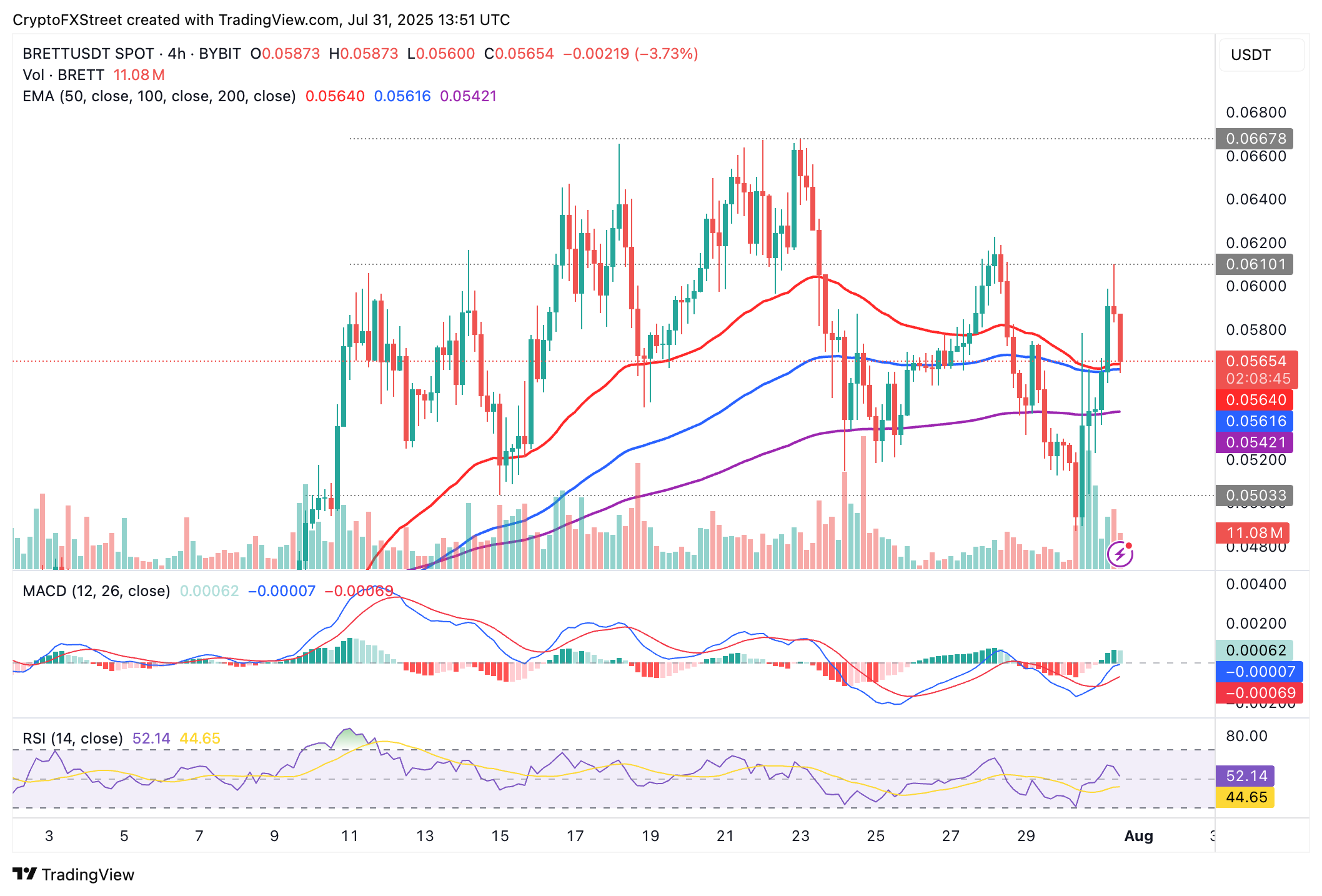Click the Aug label on time axis
The height and width of the screenshot is (896, 1322).
(x=1138, y=836)
